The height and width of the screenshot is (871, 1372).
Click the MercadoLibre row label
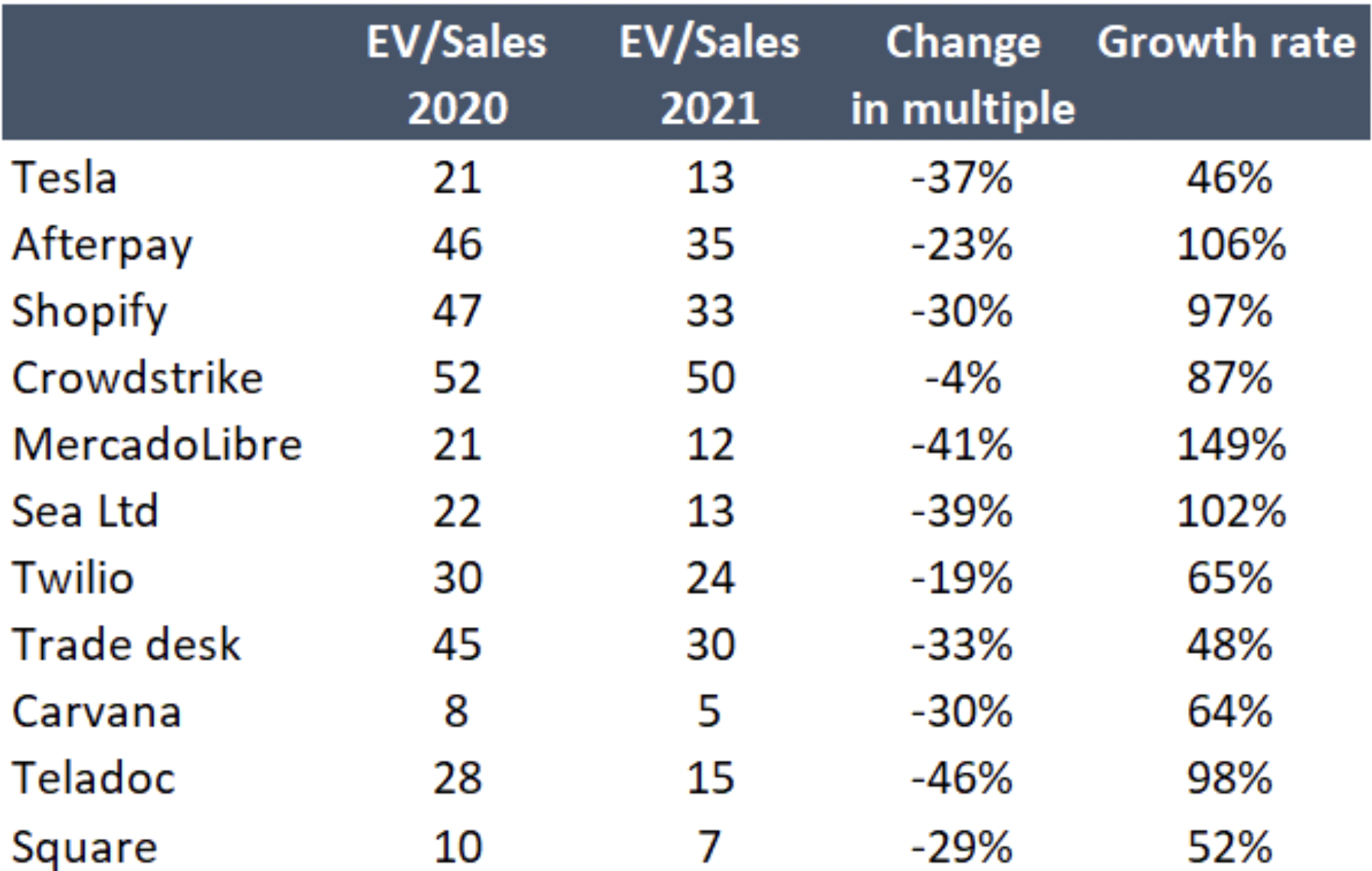(x=158, y=445)
